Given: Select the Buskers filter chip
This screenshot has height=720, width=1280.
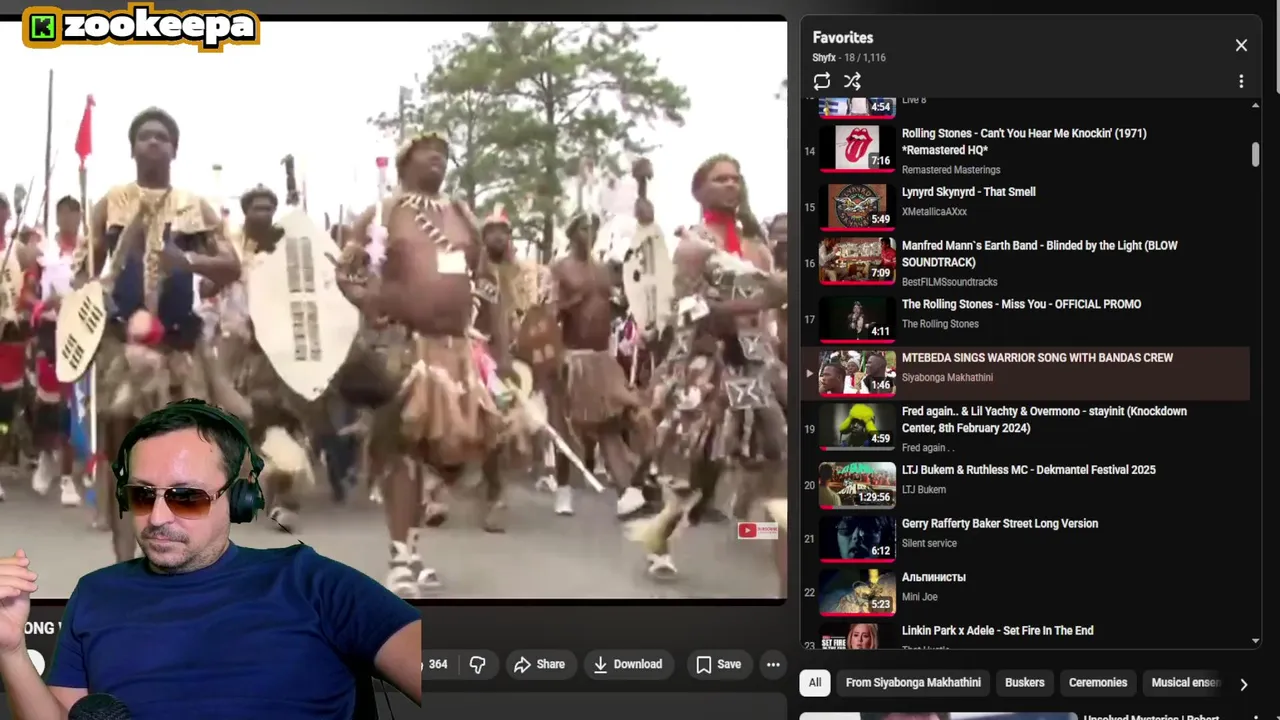Looking at the screenshot, I should [1024, 683].
